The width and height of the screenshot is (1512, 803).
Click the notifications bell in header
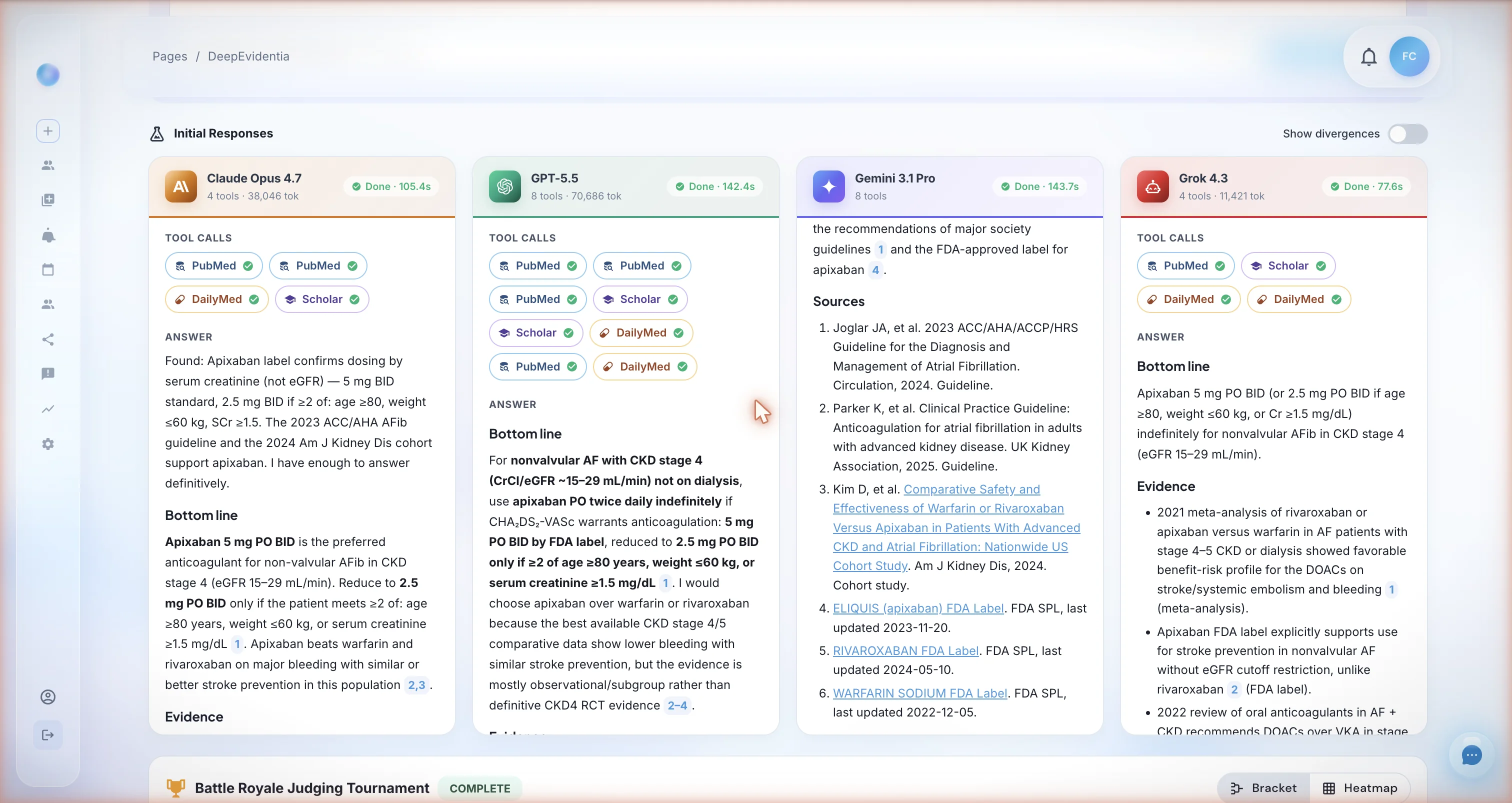[1369, 56]
